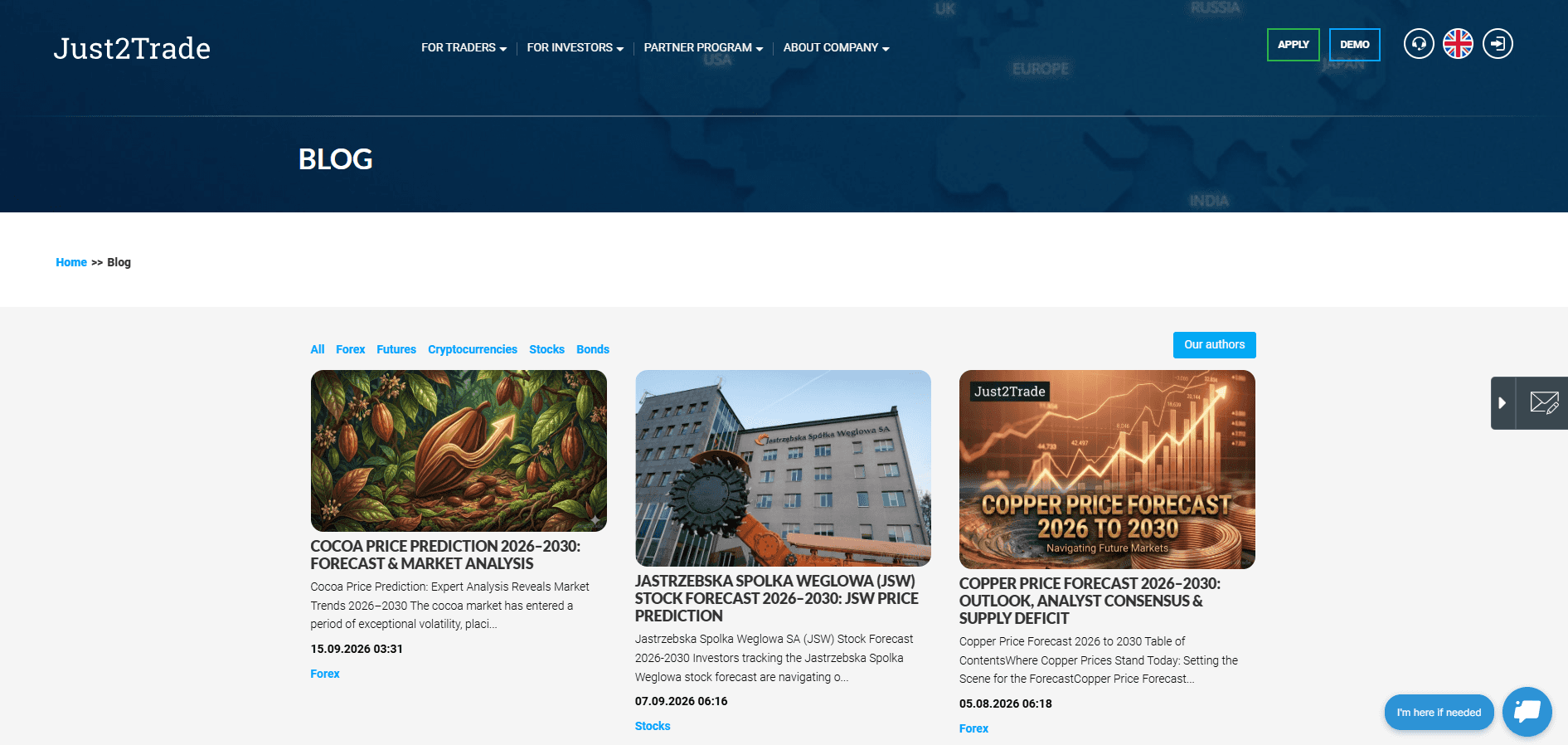Open the copper forecast article thumbnail
Viewport: 1568px width, 745px height.
pyautogui.click(x=1107, y=470)
